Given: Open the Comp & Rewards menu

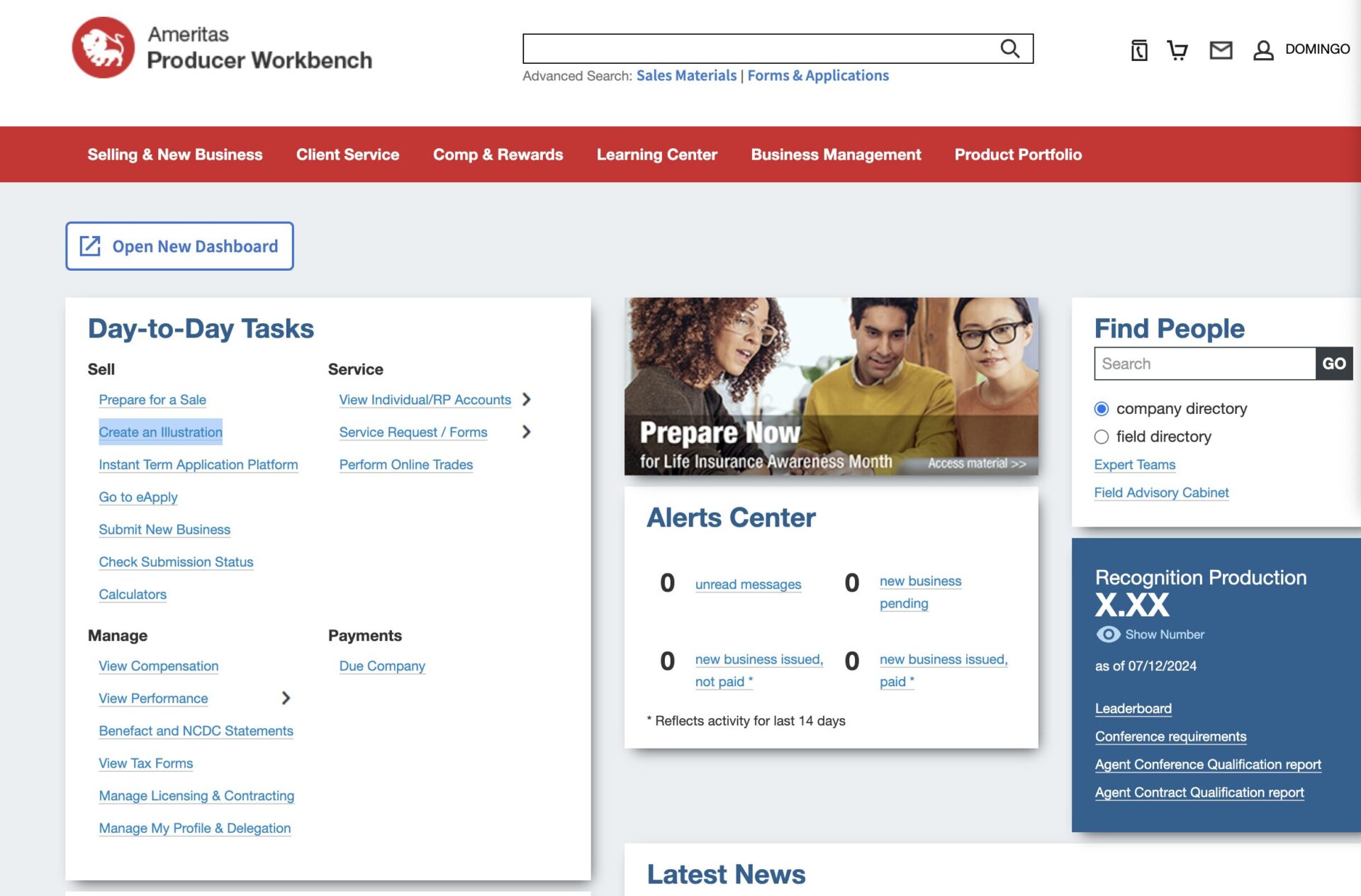Looking at the screenshot, I should 498,155.
